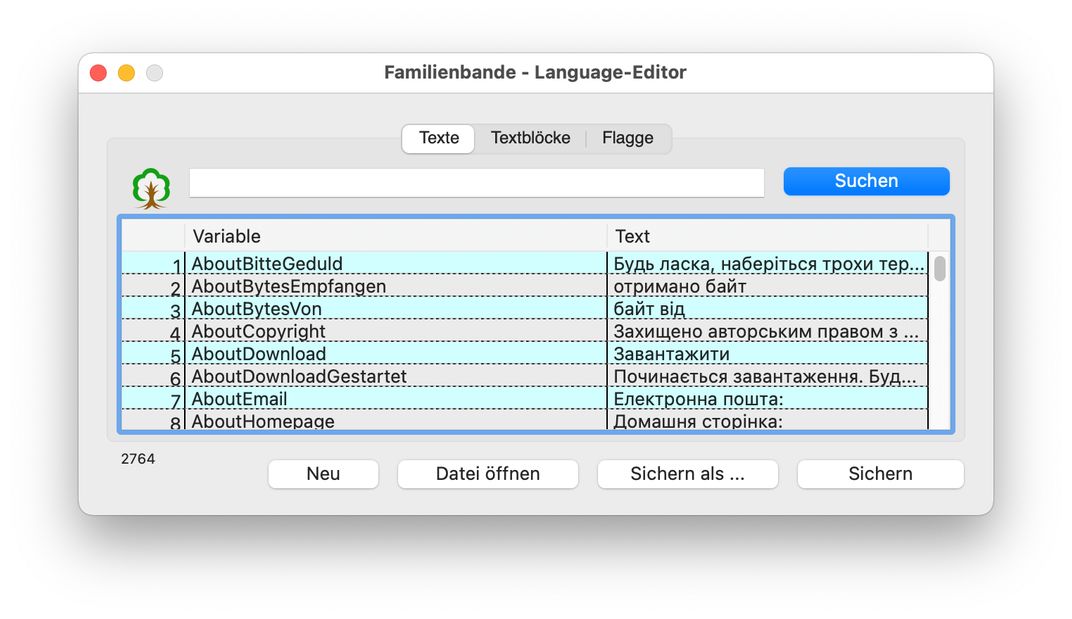Sort by the Variable column header

[x=395, y=236]
